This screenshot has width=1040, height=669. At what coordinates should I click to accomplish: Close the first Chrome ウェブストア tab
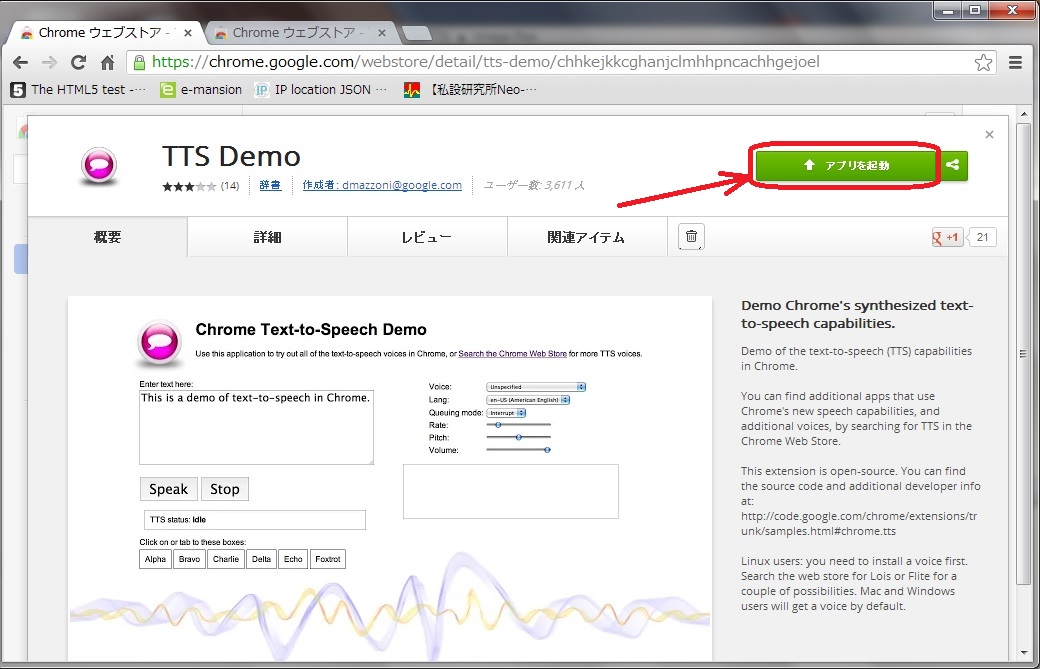tap(188, 32)
